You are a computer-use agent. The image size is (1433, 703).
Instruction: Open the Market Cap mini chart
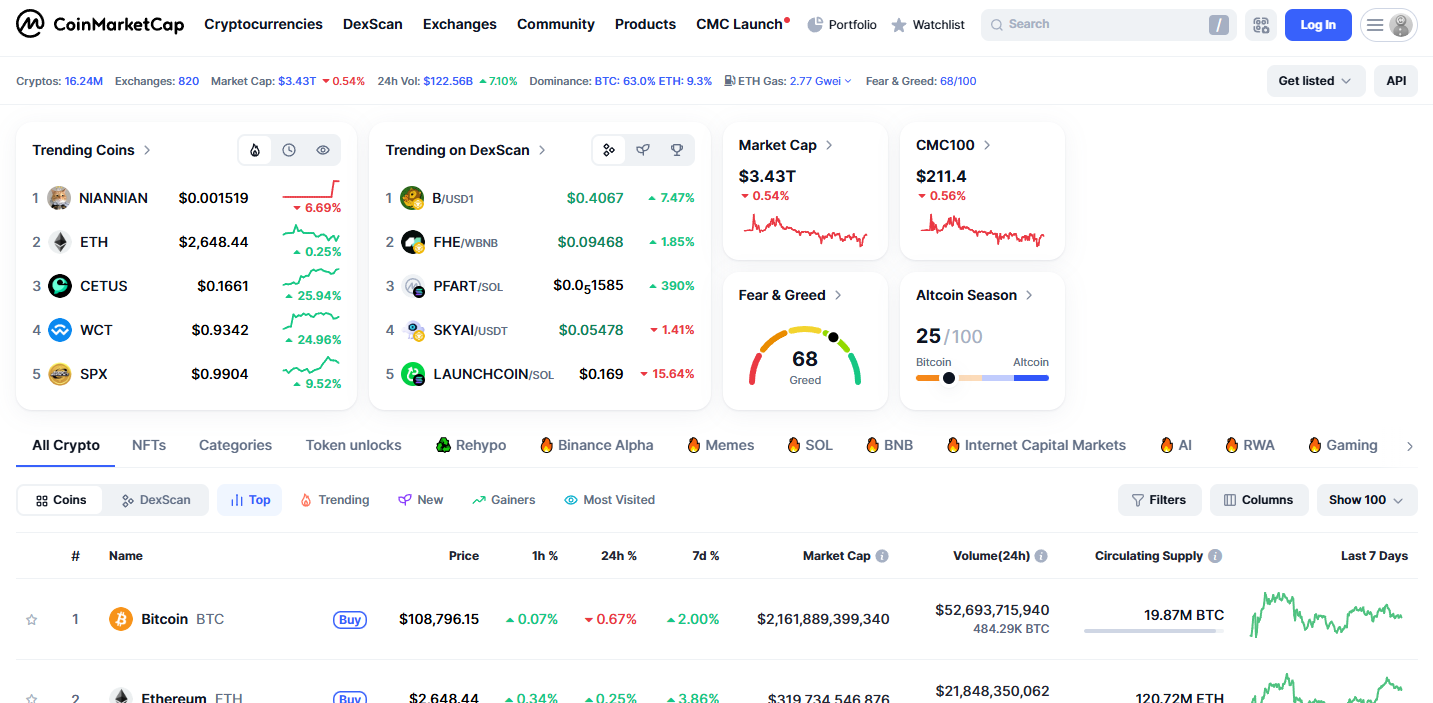click(x=805, y=231)
